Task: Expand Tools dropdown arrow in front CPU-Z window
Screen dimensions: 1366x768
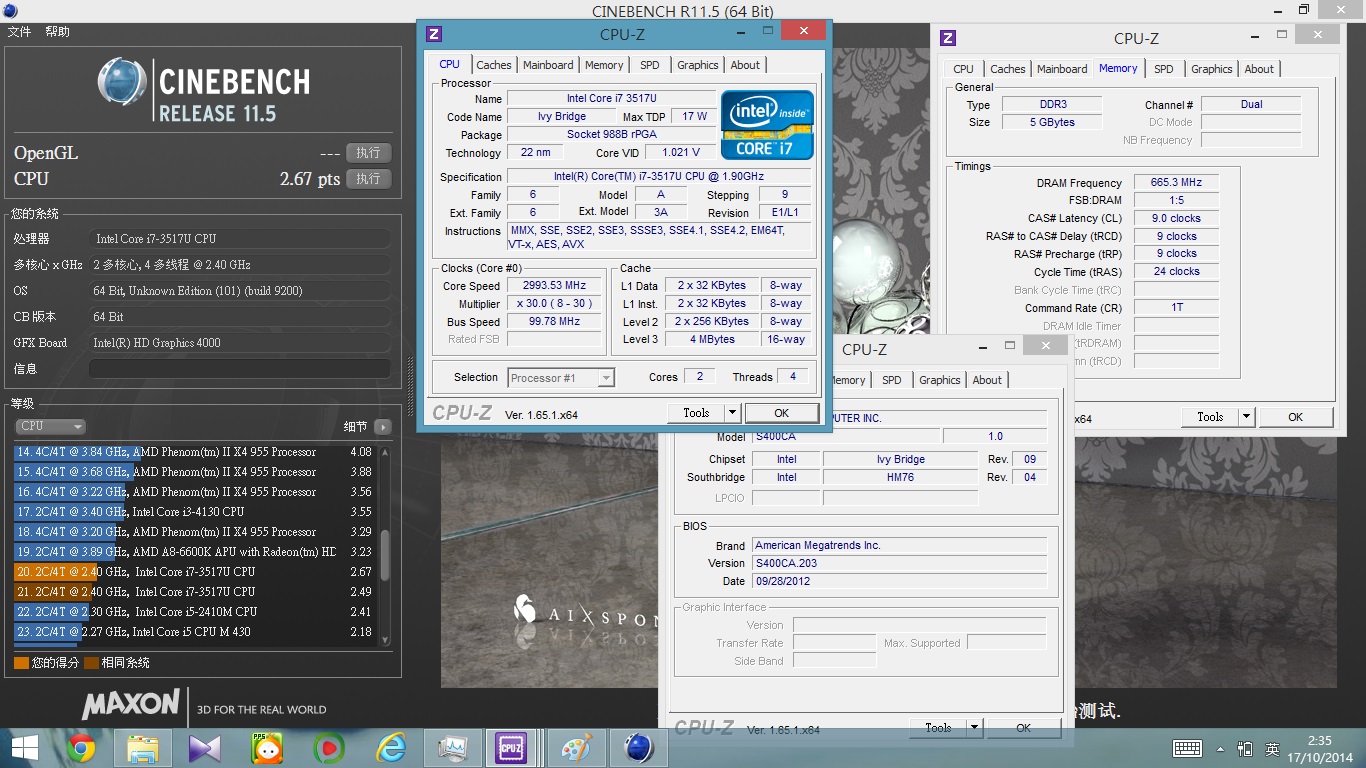Action: tap(732, 413)
